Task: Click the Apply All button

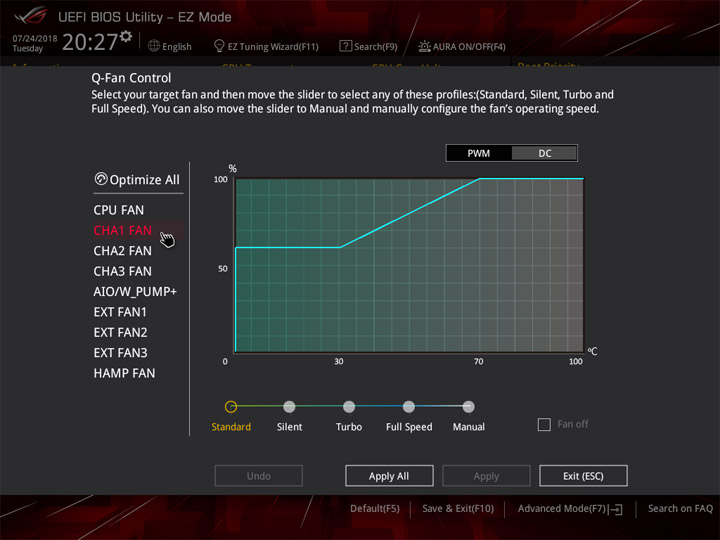Action: click(389, 476)
